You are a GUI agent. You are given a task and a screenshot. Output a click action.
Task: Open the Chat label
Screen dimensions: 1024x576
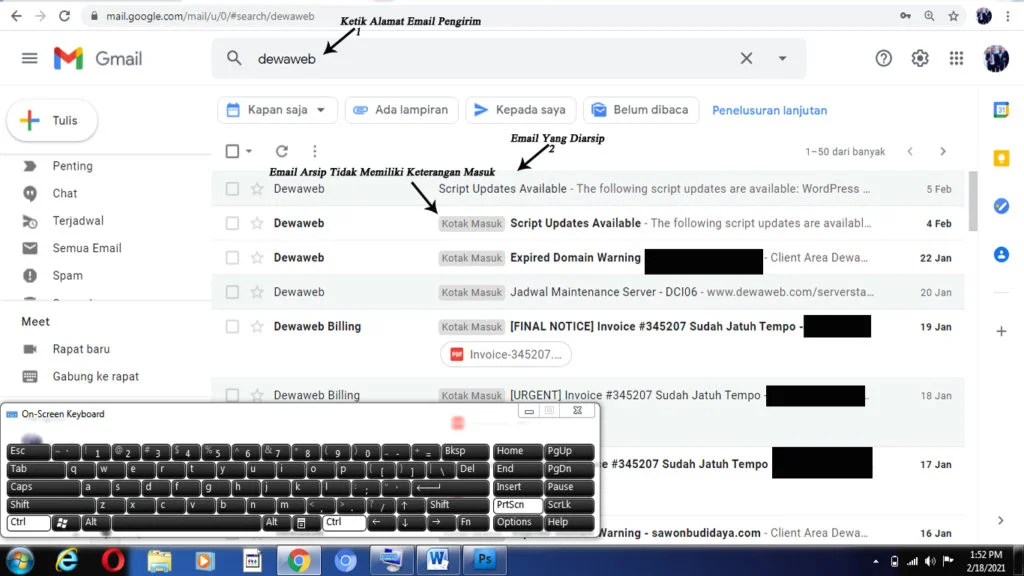pos(65,193)
